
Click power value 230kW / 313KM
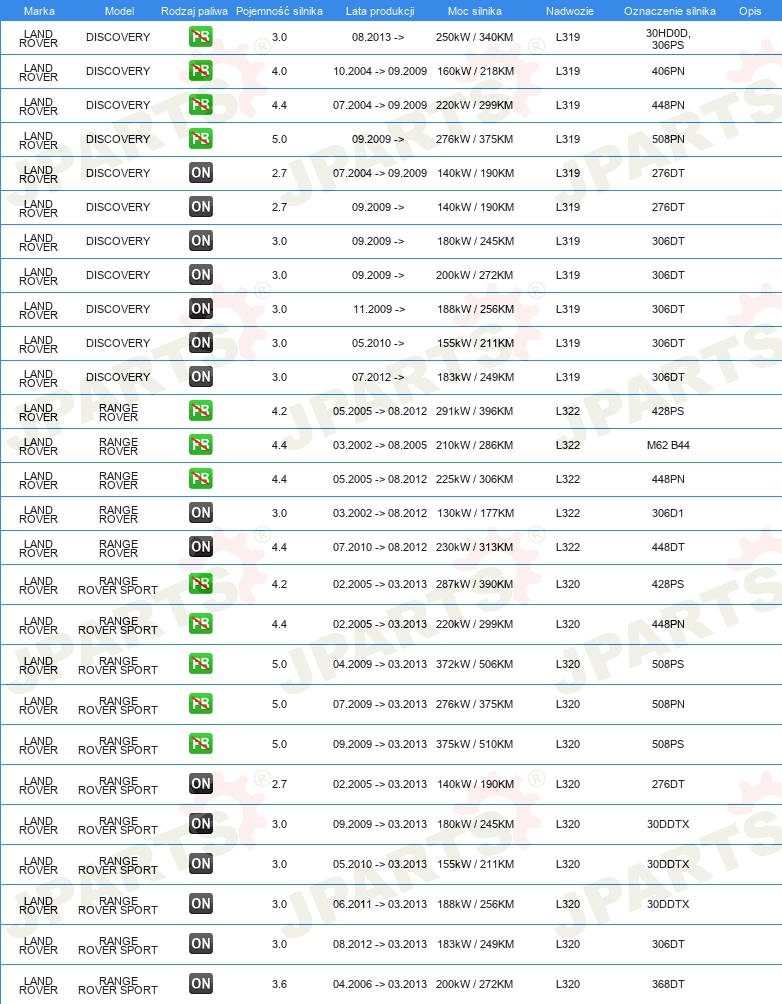coord(475,547)
